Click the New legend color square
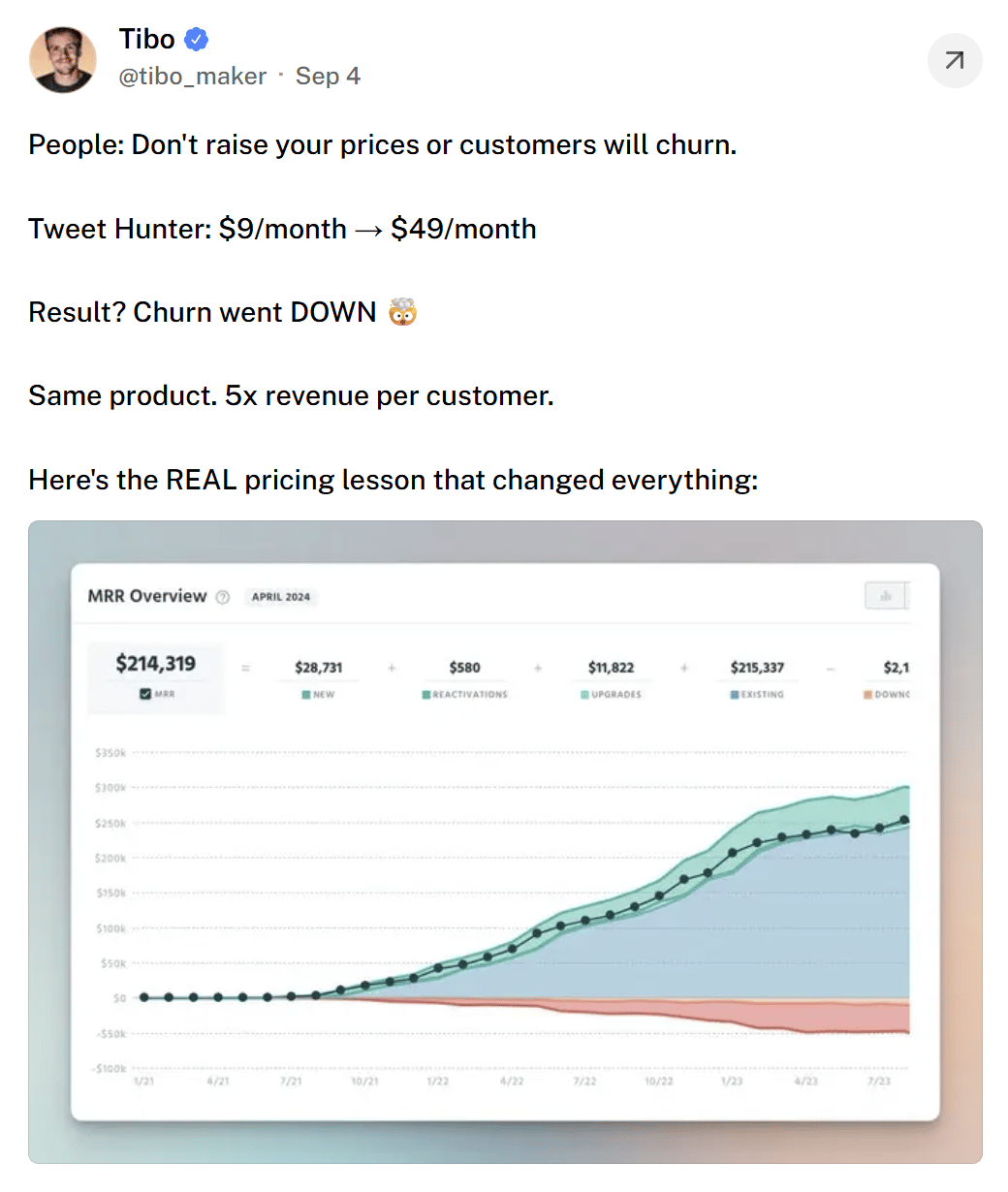 (x=306, y=695)
